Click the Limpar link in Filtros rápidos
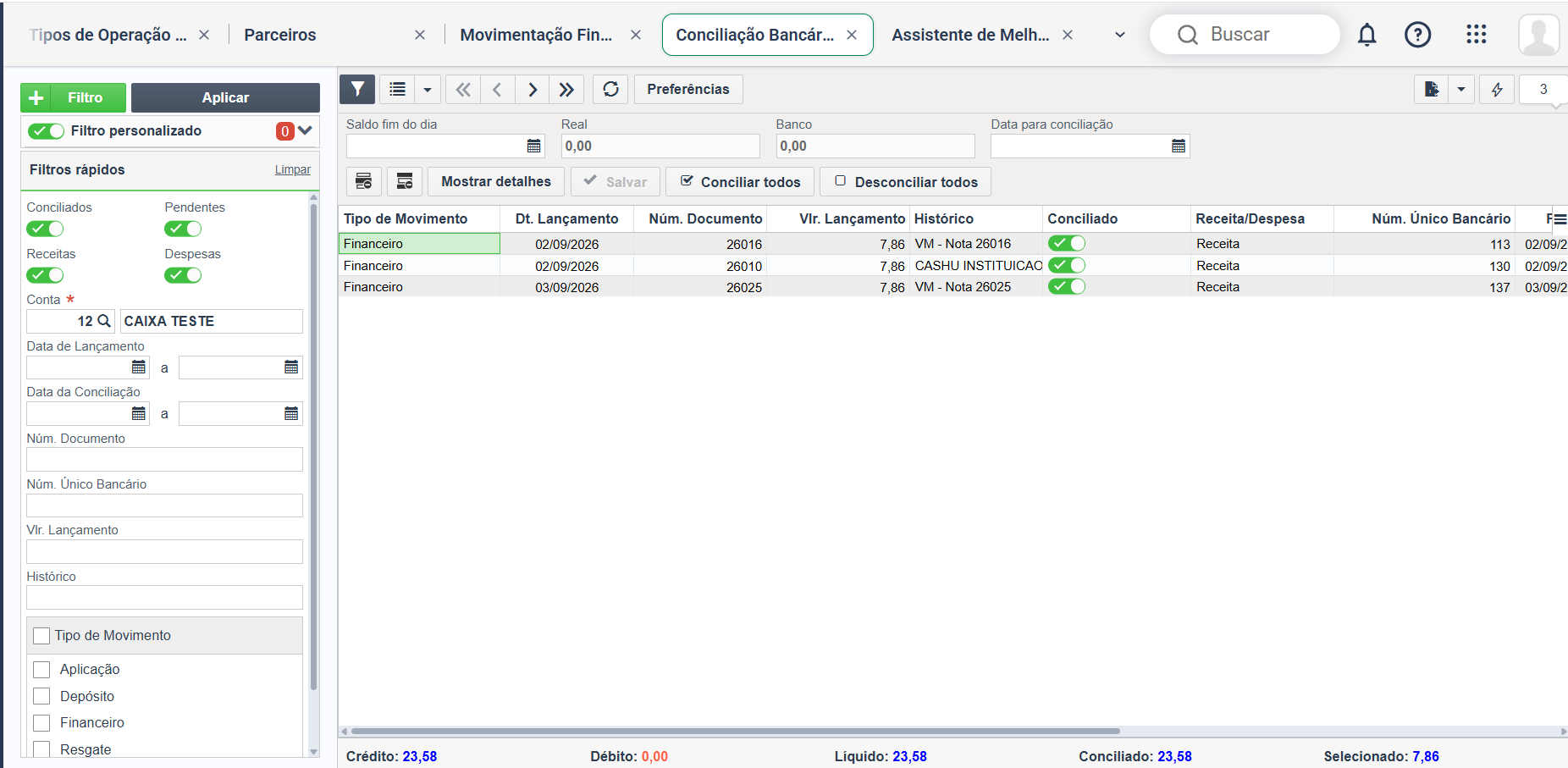This screenshot has width=1568, height=768. [293, 169]
